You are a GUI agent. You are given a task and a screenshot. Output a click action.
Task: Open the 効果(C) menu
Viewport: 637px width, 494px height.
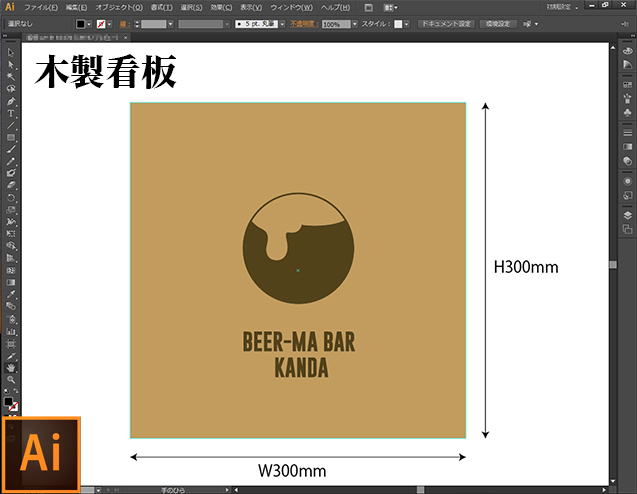[x=221, y=7]
